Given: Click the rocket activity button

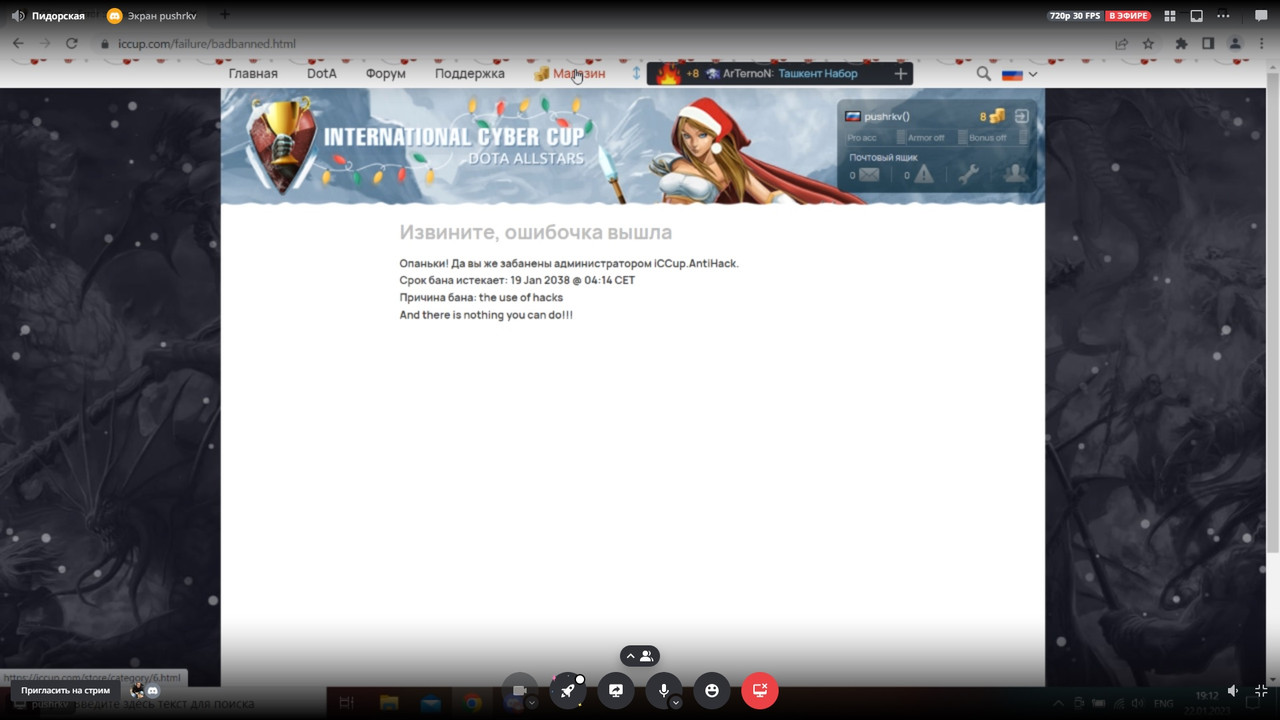Looking at the screenshot, I should tap(568, 690).
